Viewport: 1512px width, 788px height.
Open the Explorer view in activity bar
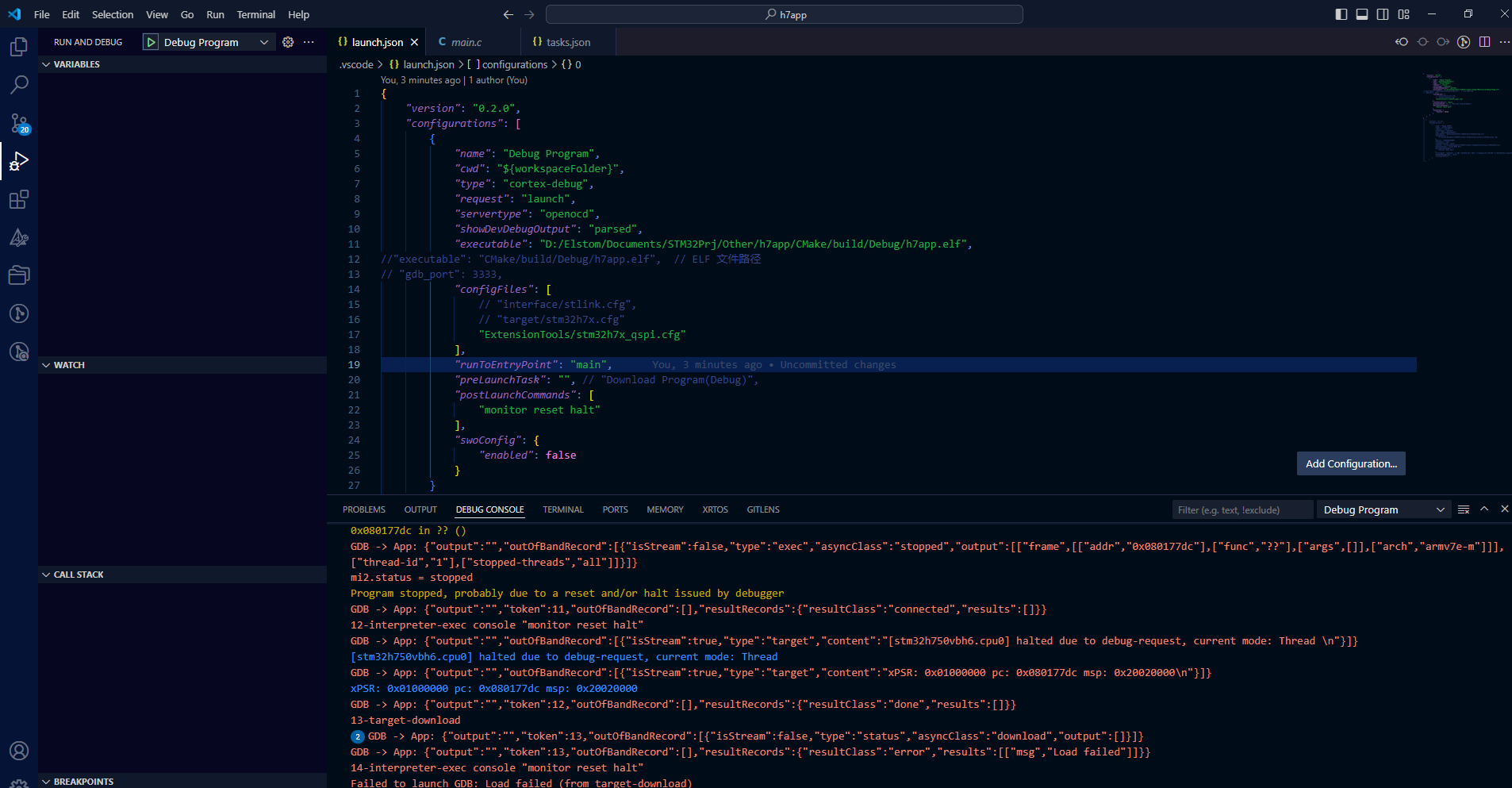[19, 47]
